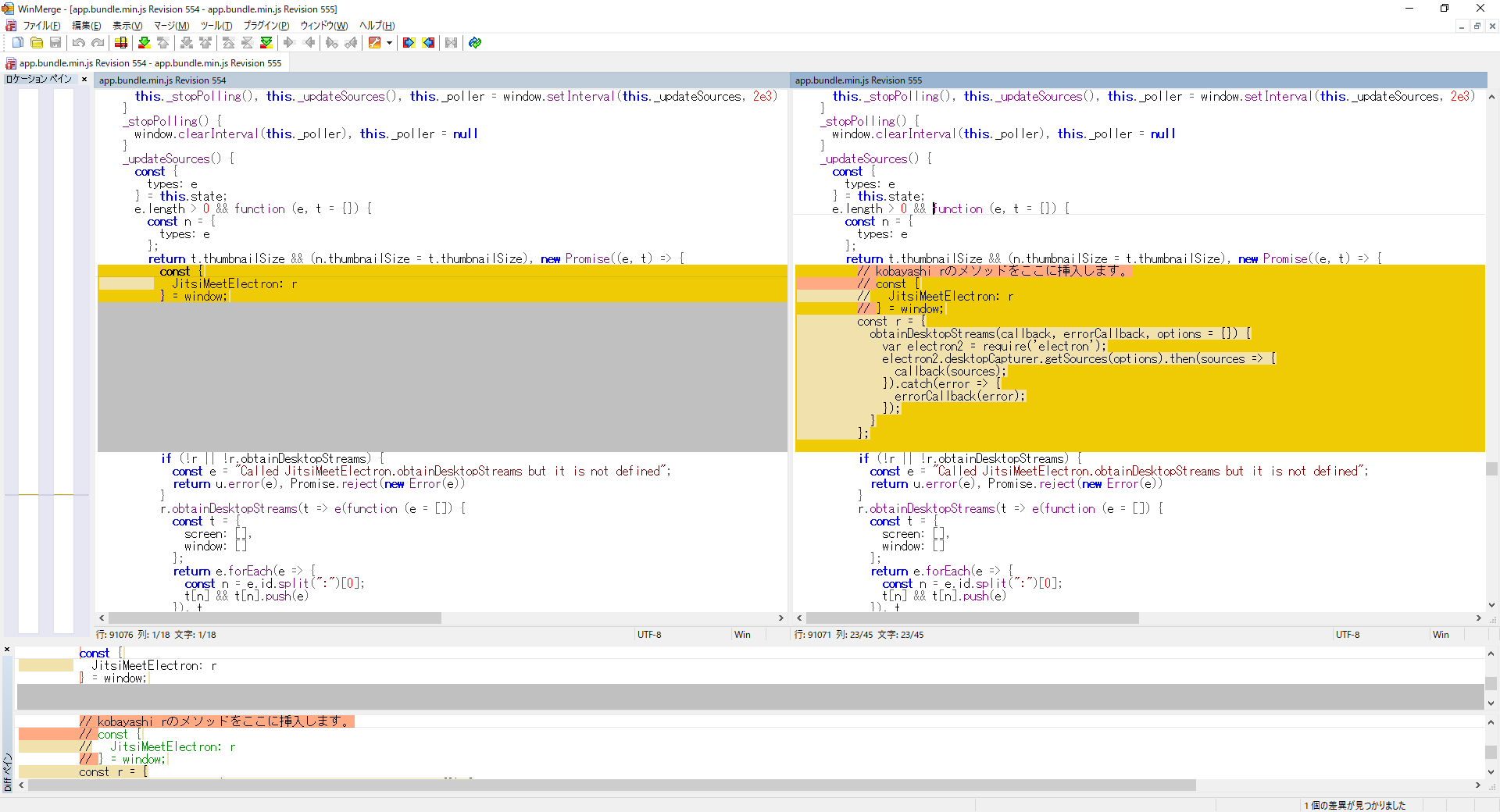Jump to the last difference

pos(266,43)
